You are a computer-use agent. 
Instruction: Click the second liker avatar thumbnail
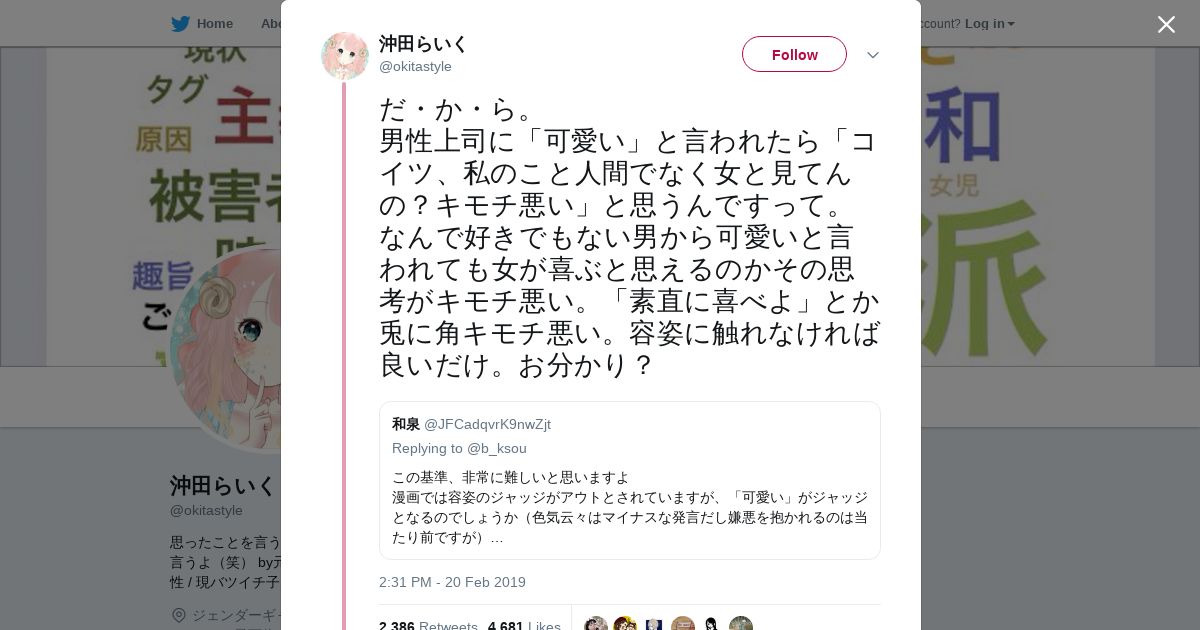coord(625,625)
